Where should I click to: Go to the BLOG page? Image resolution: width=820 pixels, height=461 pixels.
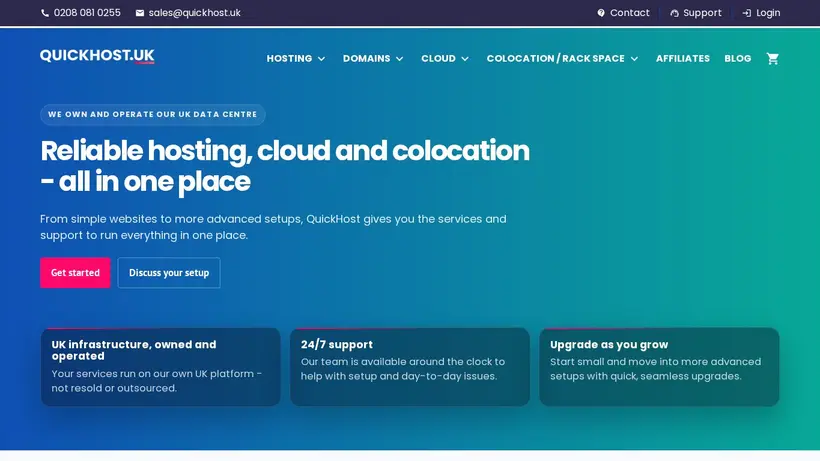[738, 59]
